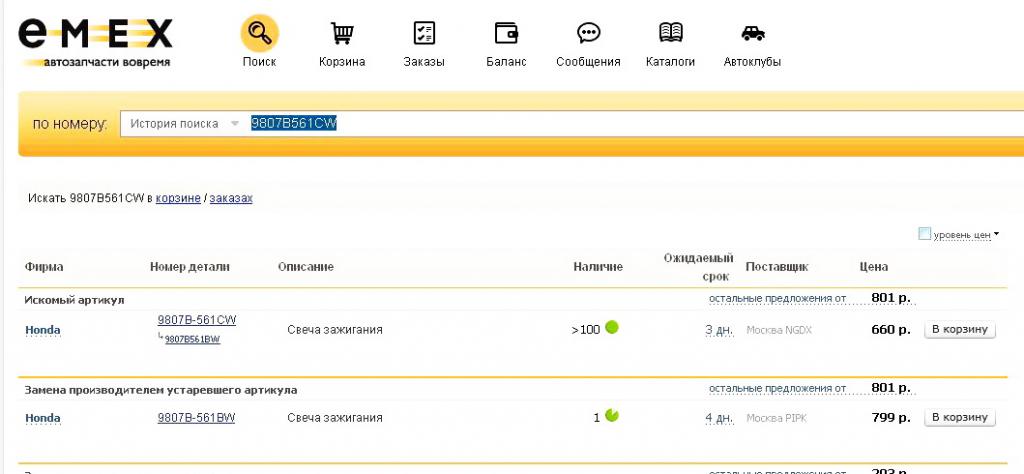The width and height of the screenshot is (1024, 474).
Task: Click Баланс menu label
Action: pyautogui.click(x=506, y=62)
